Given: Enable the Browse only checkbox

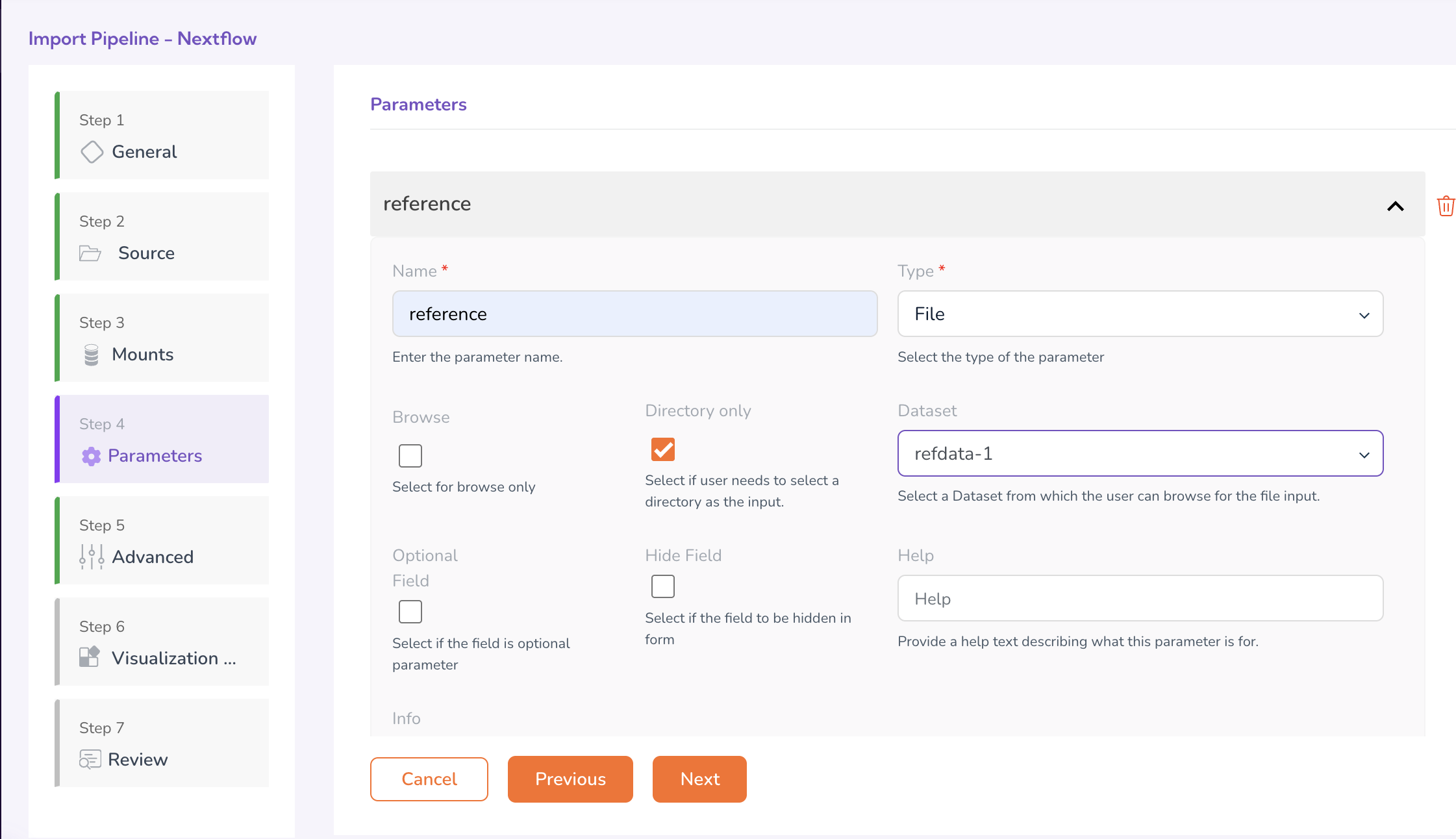Looking at the screenshot, I should (410, 456).
